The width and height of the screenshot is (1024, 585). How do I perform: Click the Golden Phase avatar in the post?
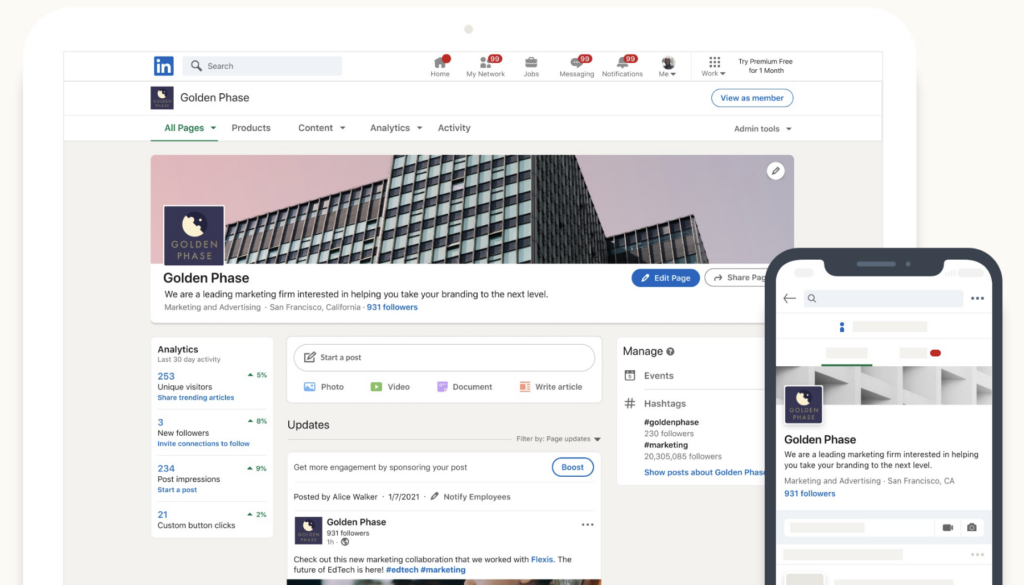[308, 531]
